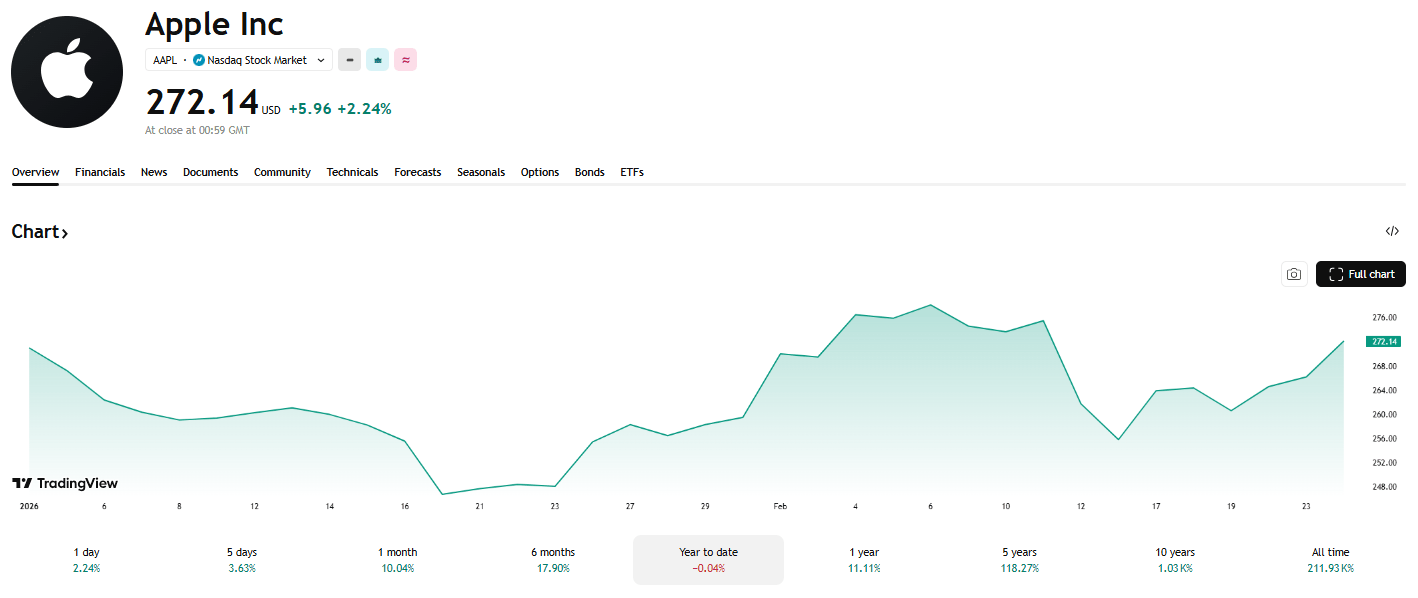This screenshot has width=1418, height=598.
Task: Open the Options tab
Action: tap(539, 172)
